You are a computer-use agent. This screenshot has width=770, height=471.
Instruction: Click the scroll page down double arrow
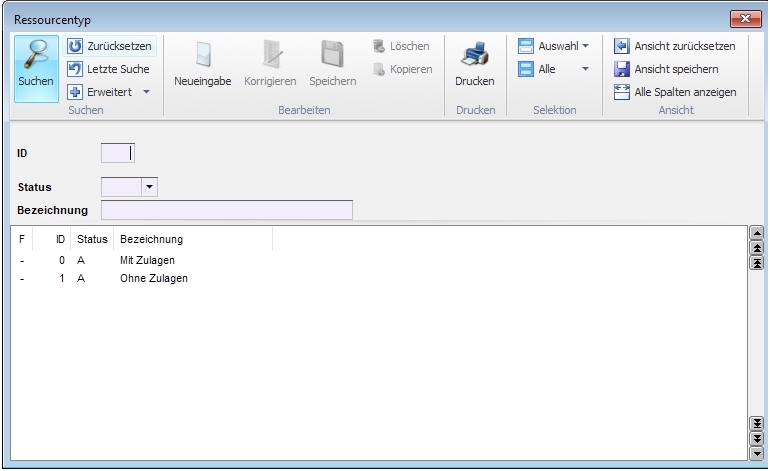pyautogui.click(x=757, y=438)
